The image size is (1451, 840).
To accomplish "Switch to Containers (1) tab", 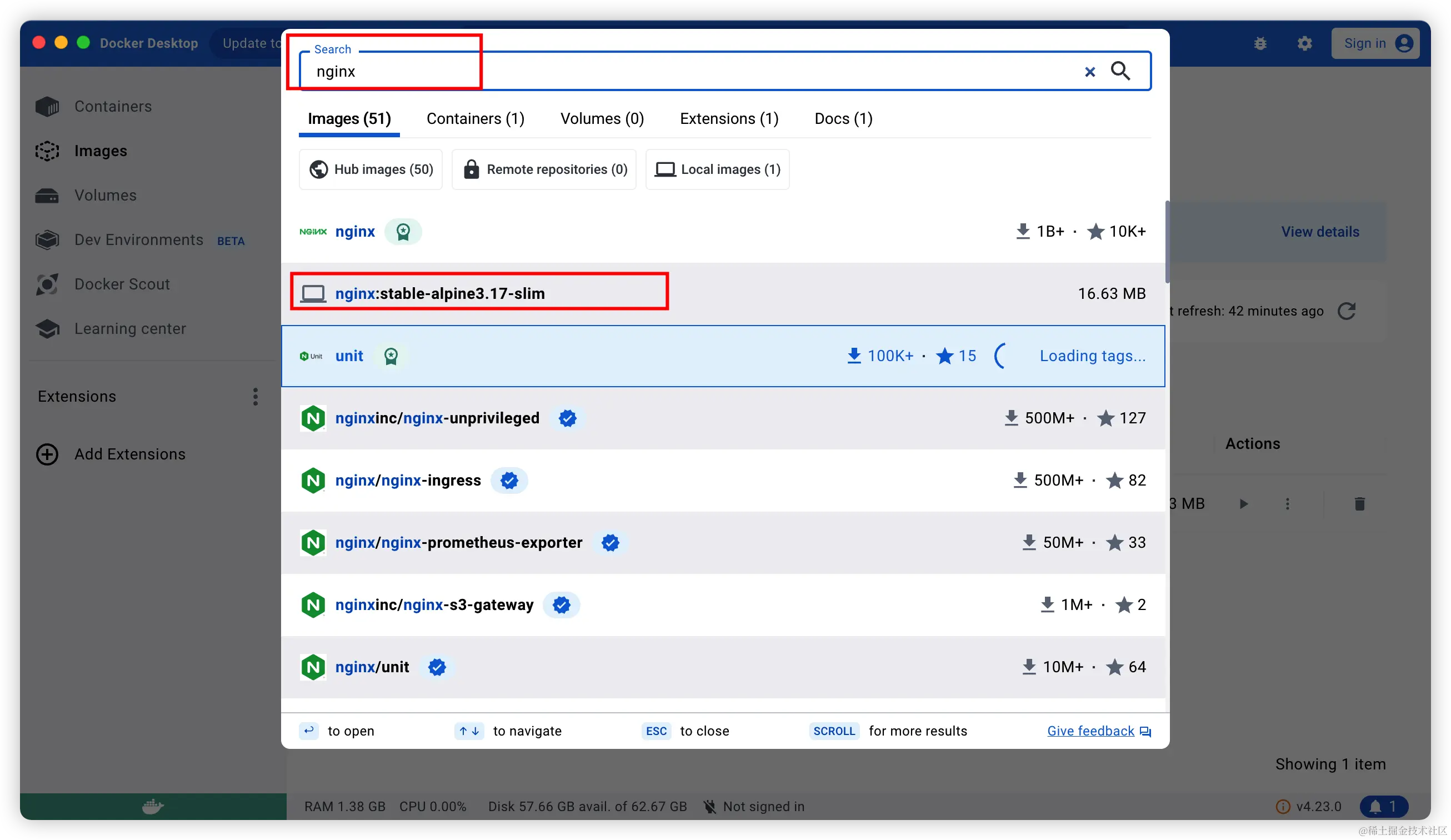I will point(475,118).
